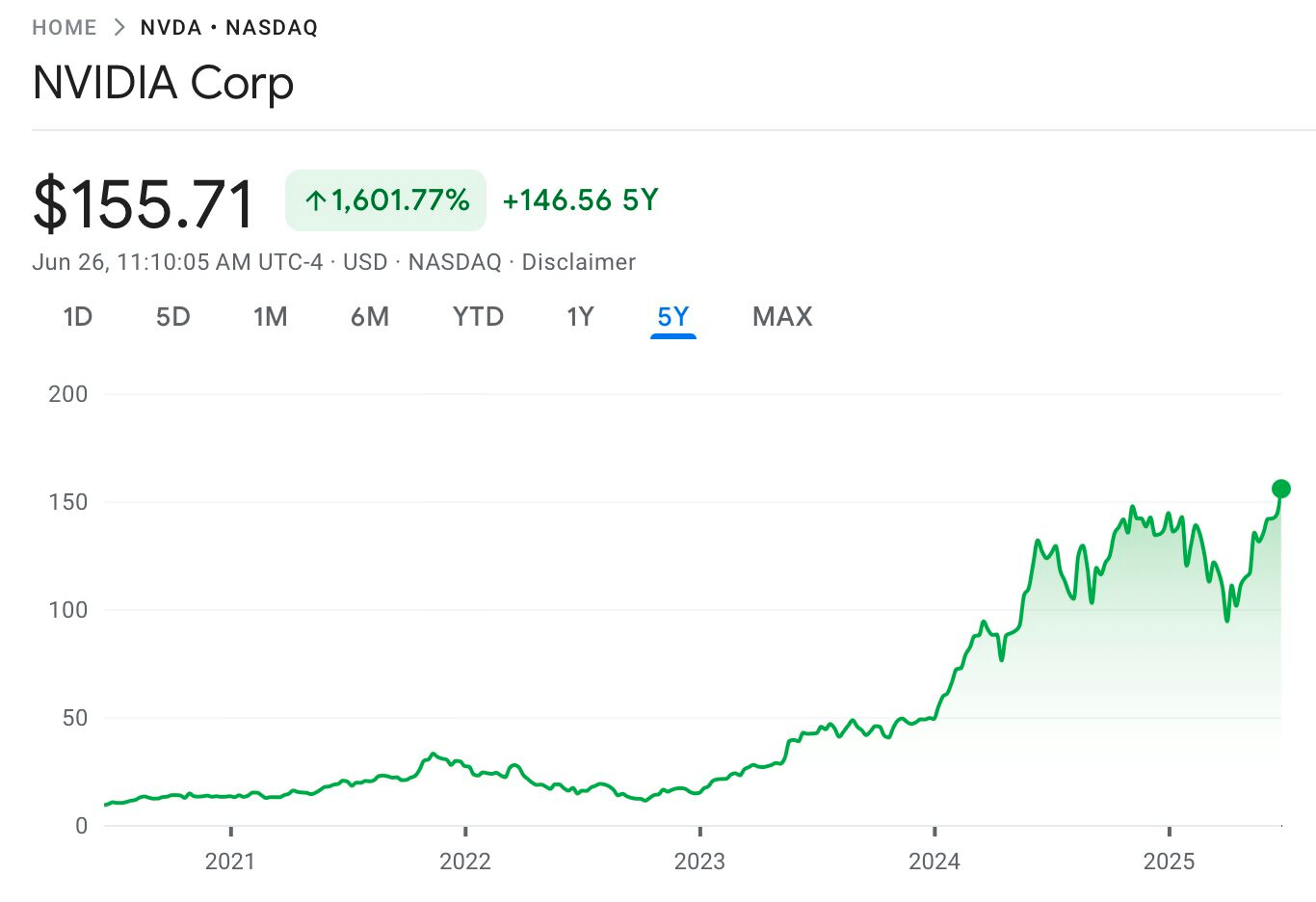Screen dimensions: 1316x902
Task: Click the $155.71 stock price
Action: click(x=144, y=203)
